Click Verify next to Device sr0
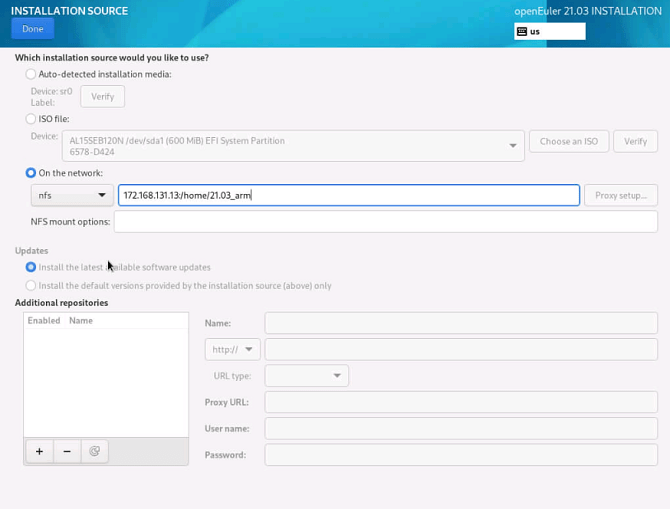Image resolution: width=670 pixels, height=509 pixels. (x=103, y=97)
